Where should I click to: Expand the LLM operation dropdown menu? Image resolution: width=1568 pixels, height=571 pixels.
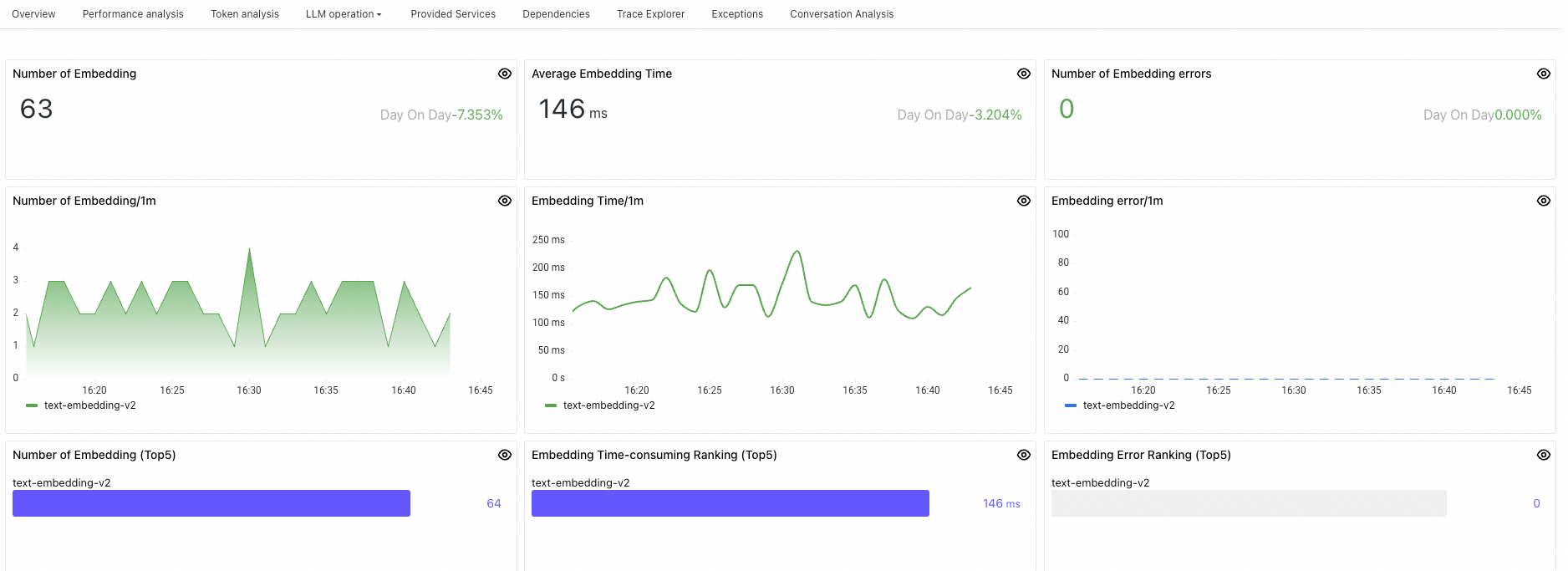344,14
